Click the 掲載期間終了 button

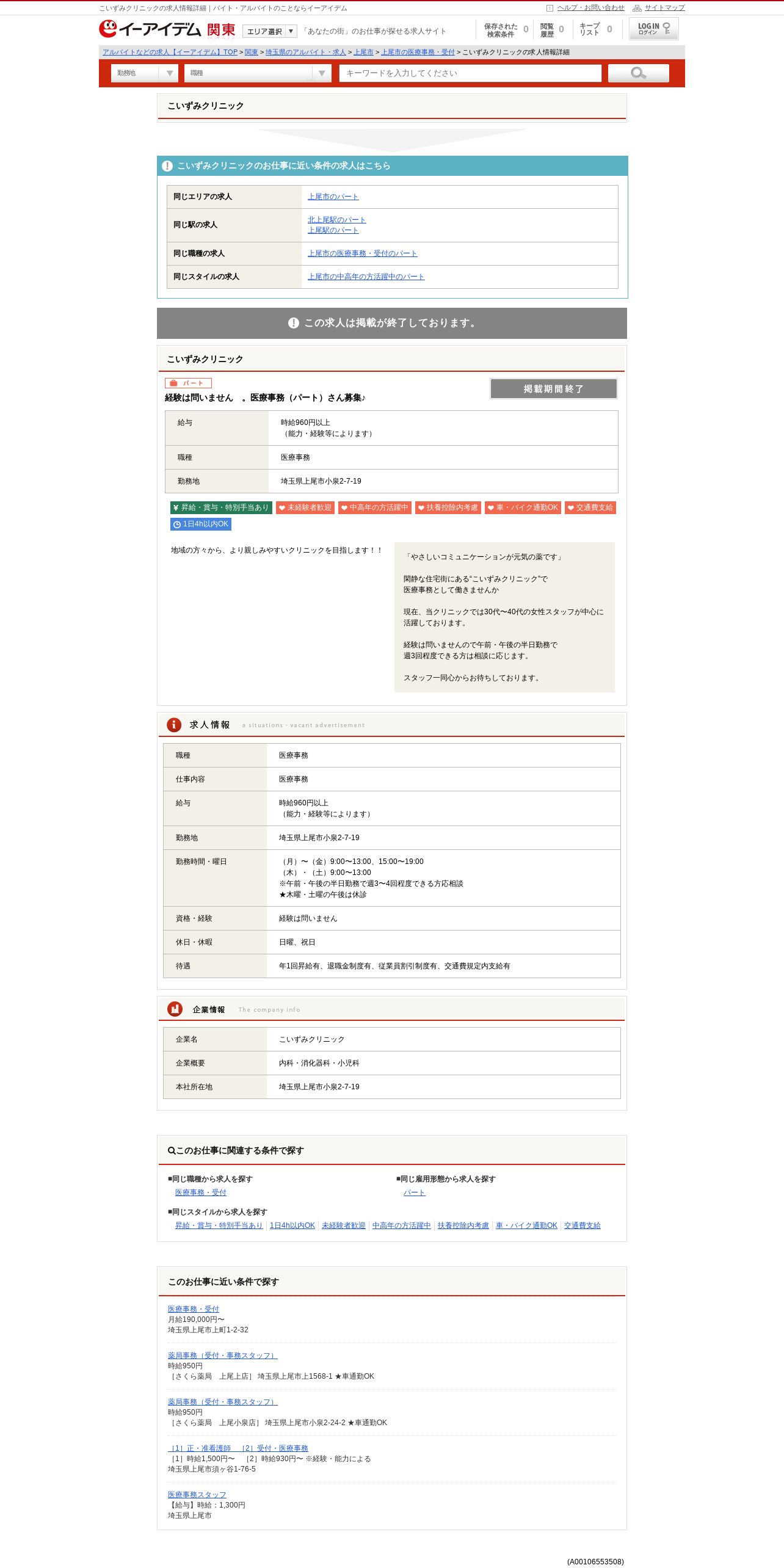coord(553,389)
